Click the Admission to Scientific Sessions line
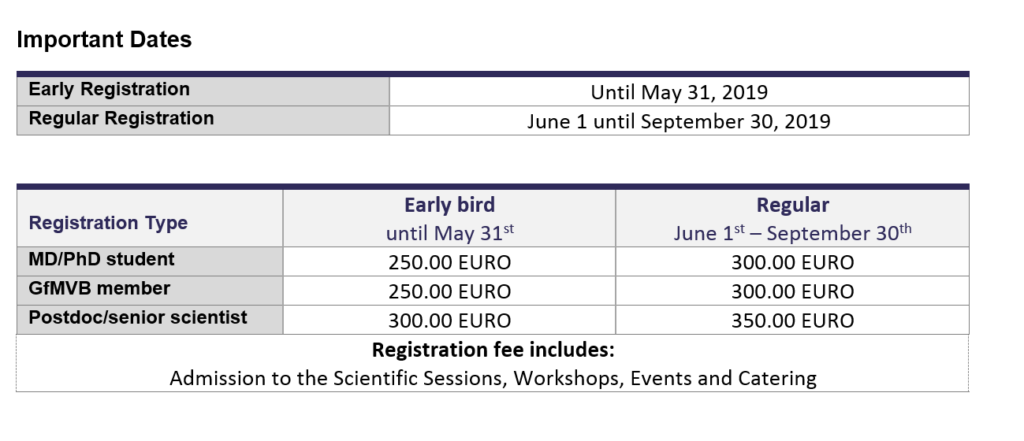This screenshot has width=1024, height=441. point(493,378)
